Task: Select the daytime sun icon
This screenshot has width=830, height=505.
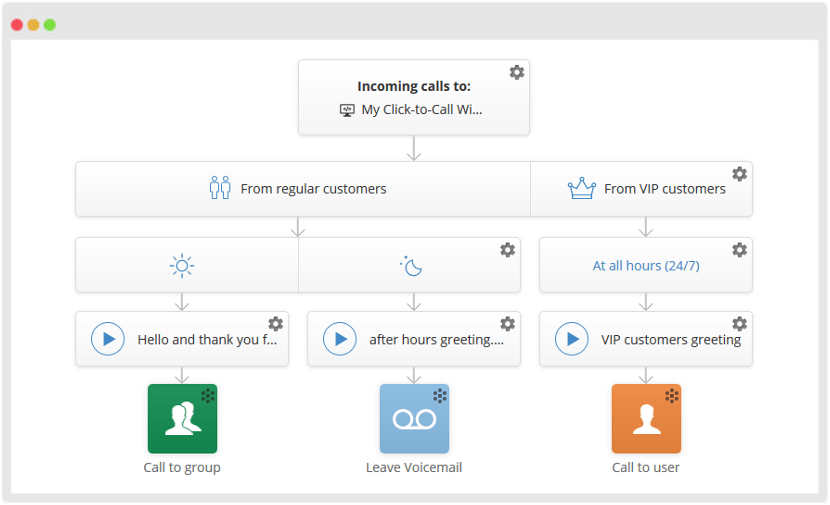Action: (182, 266)
